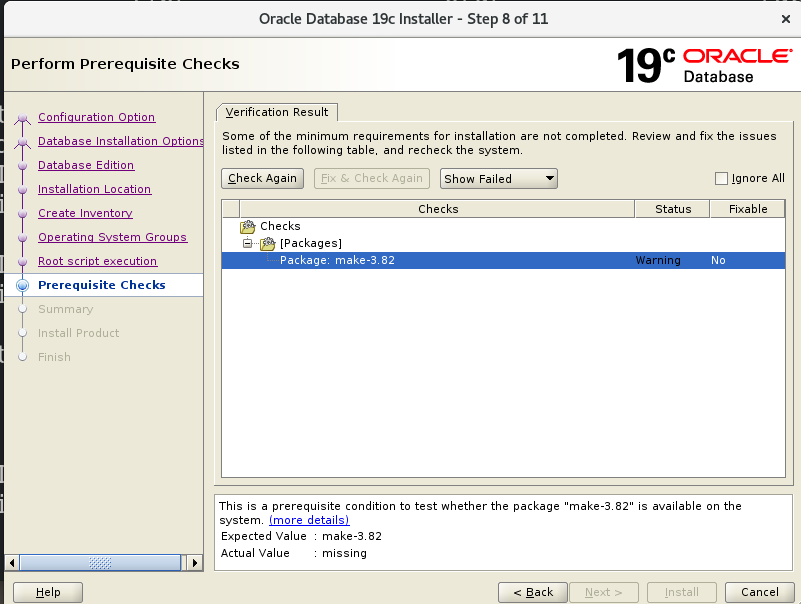This screenshot has height=604, width=801.
Task: Go to Operating System Groups step
Action: (x=112, y=237)
